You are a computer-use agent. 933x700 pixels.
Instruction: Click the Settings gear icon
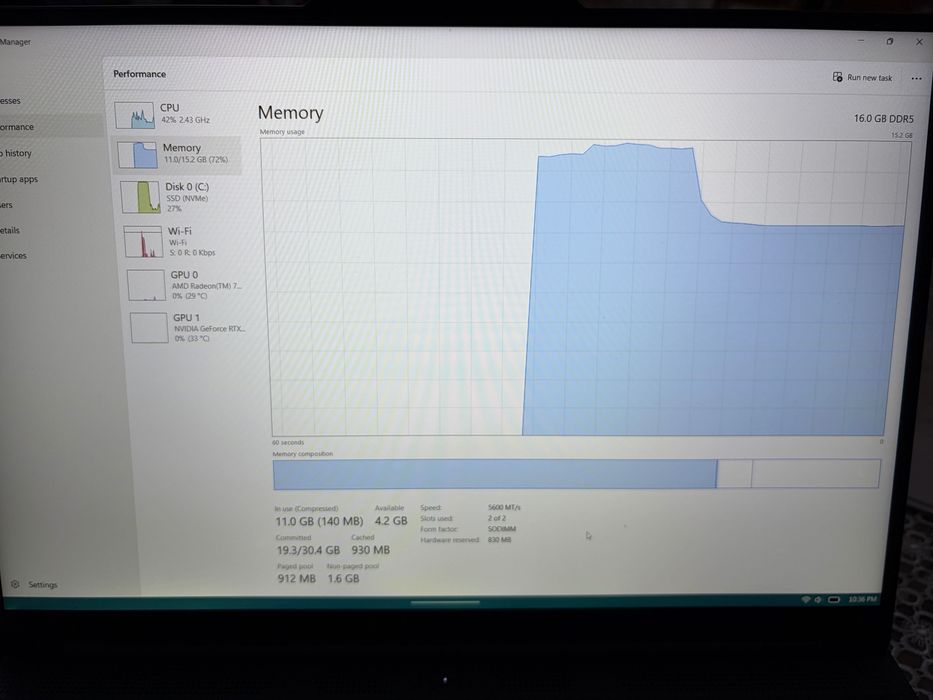(15, 585)
